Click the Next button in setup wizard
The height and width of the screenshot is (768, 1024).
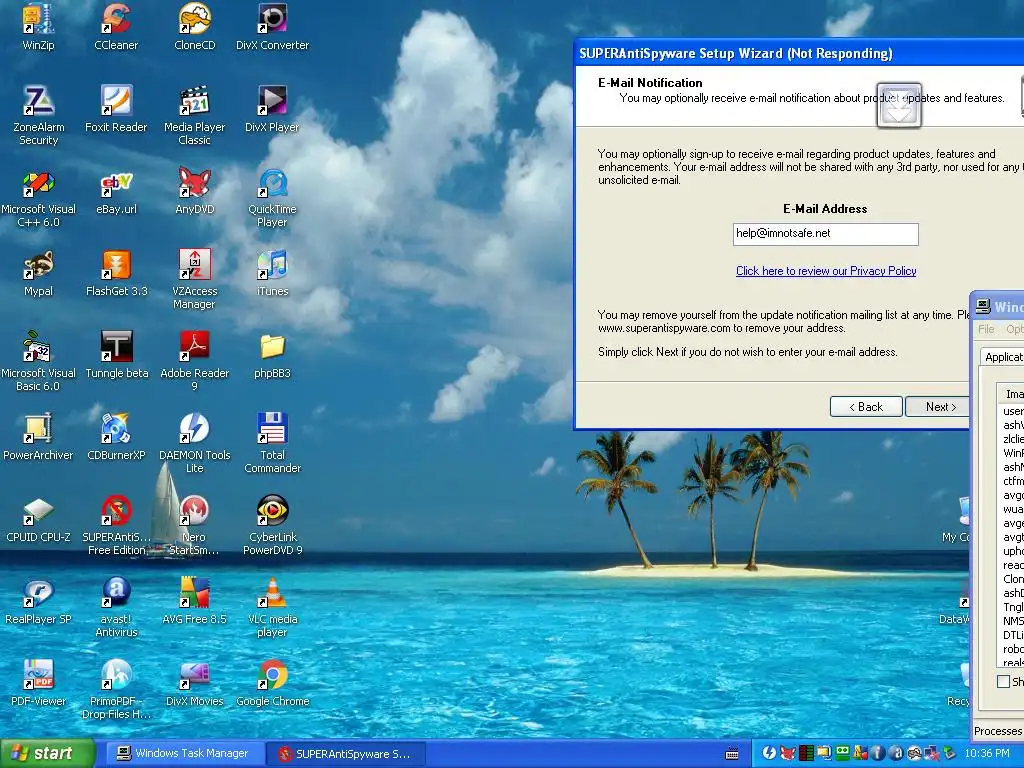coord(939,407)
